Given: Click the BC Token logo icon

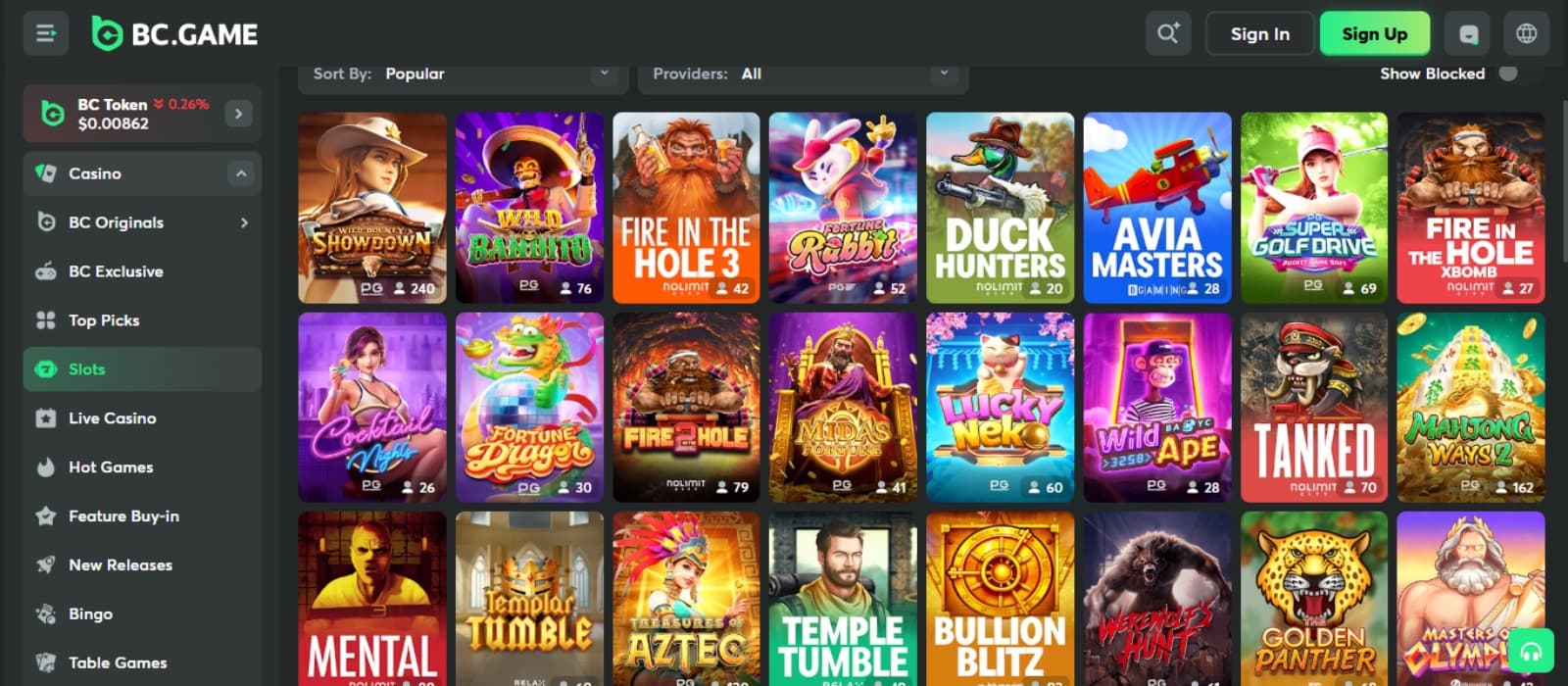Looking at the screenshot, I should point(52,114).
